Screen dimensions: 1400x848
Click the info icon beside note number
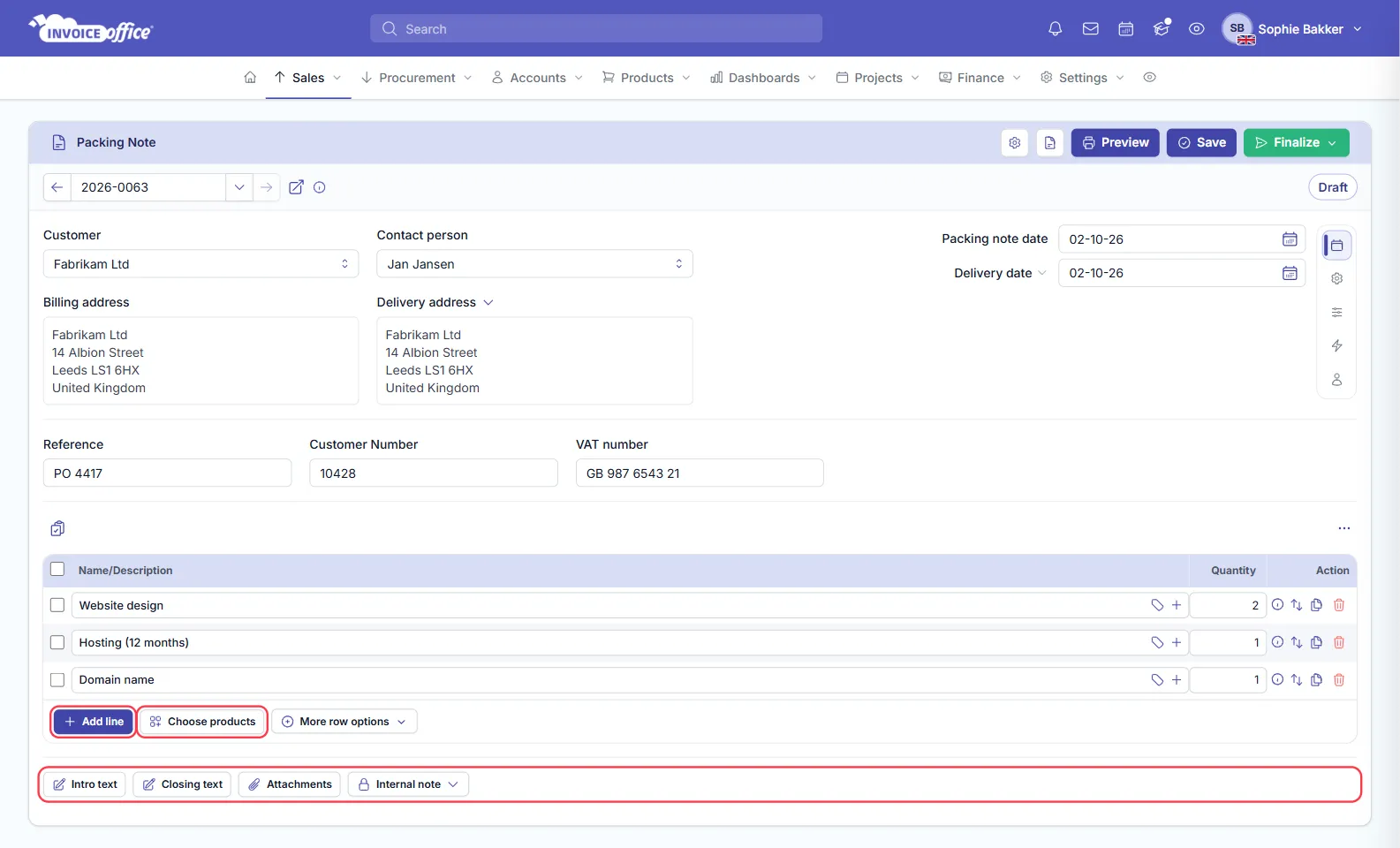(x=320, y=187)
